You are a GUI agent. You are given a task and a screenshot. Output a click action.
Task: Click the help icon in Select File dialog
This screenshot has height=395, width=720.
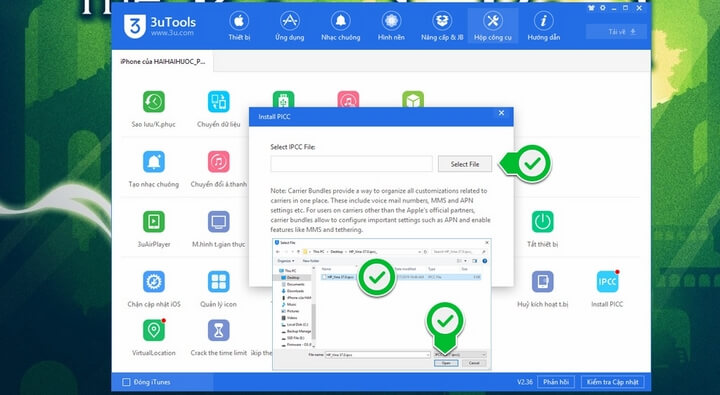point(484,261)
